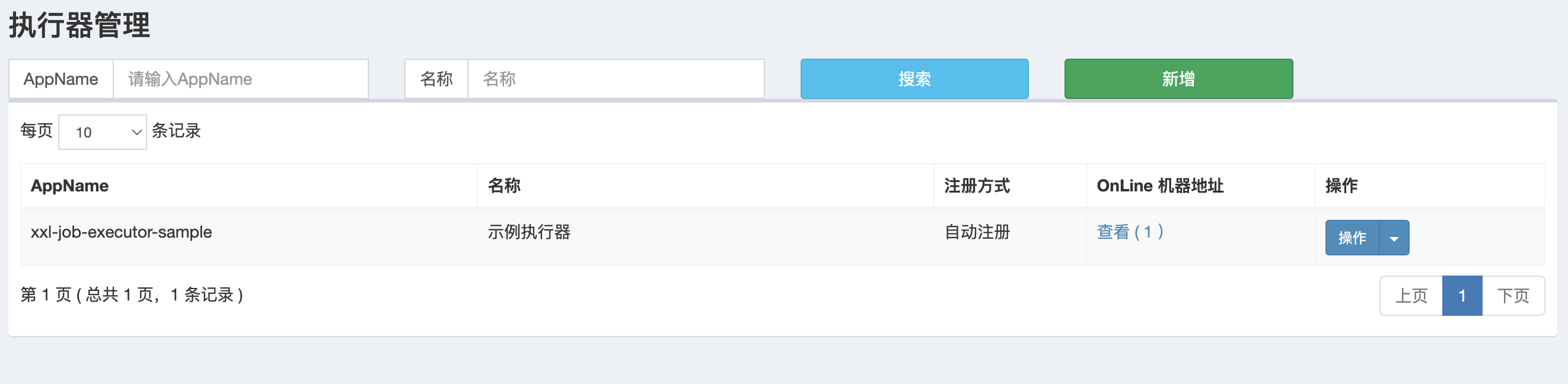Click the 注册方式 column header
This screenshot has width=1568, height=384.
coord(976,185)
